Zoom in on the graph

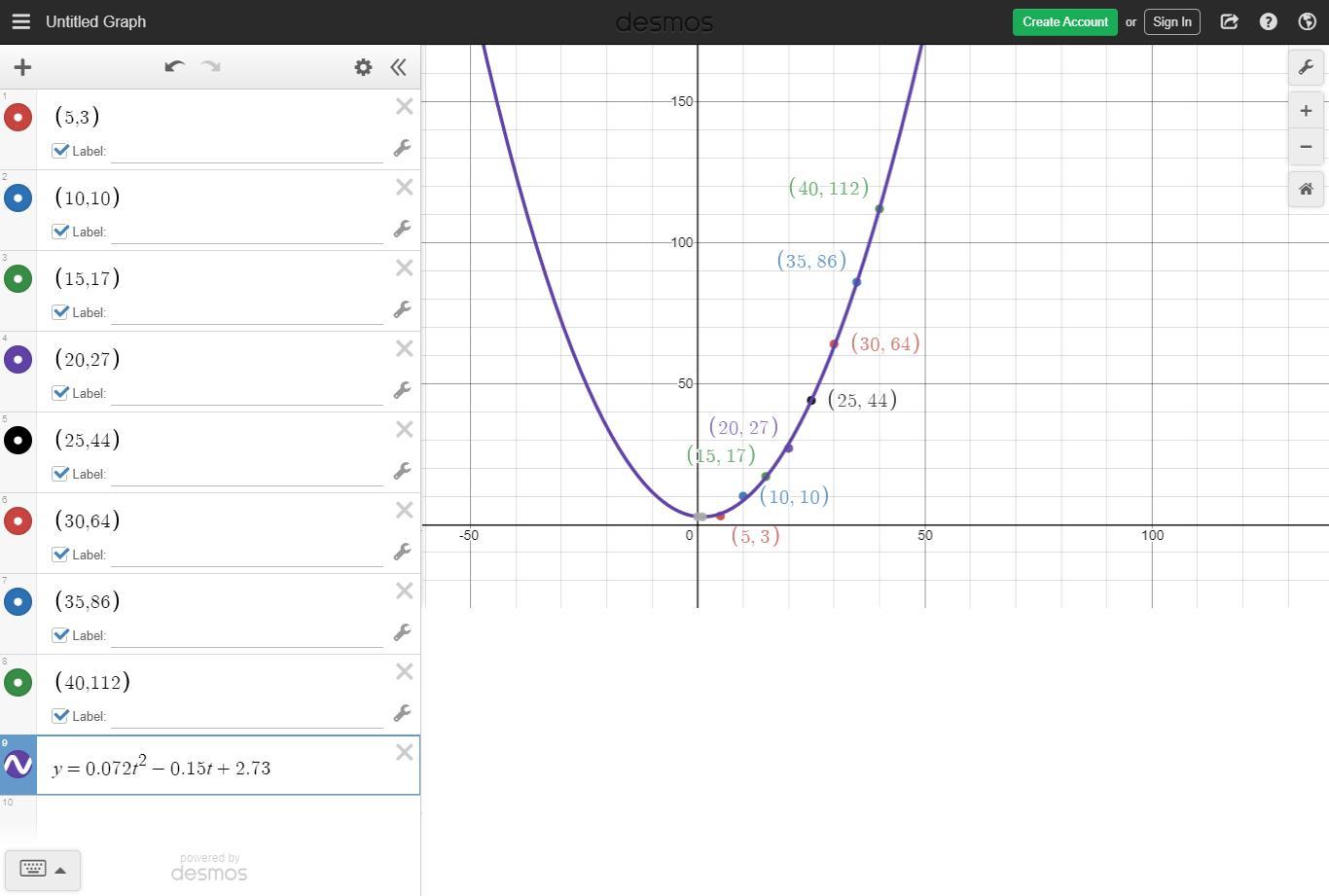click(1306, 111)
